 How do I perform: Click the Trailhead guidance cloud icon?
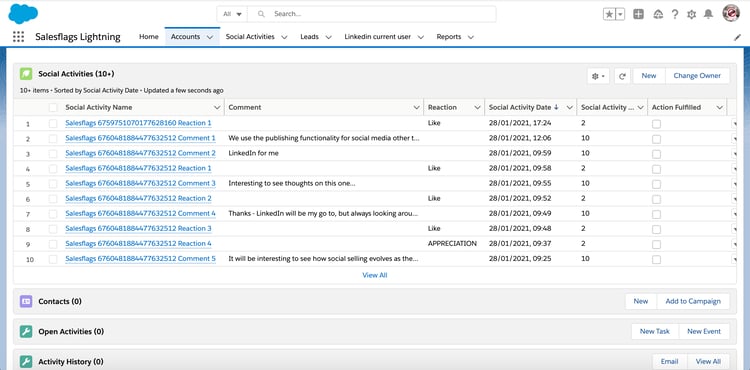tap(658, 14)
